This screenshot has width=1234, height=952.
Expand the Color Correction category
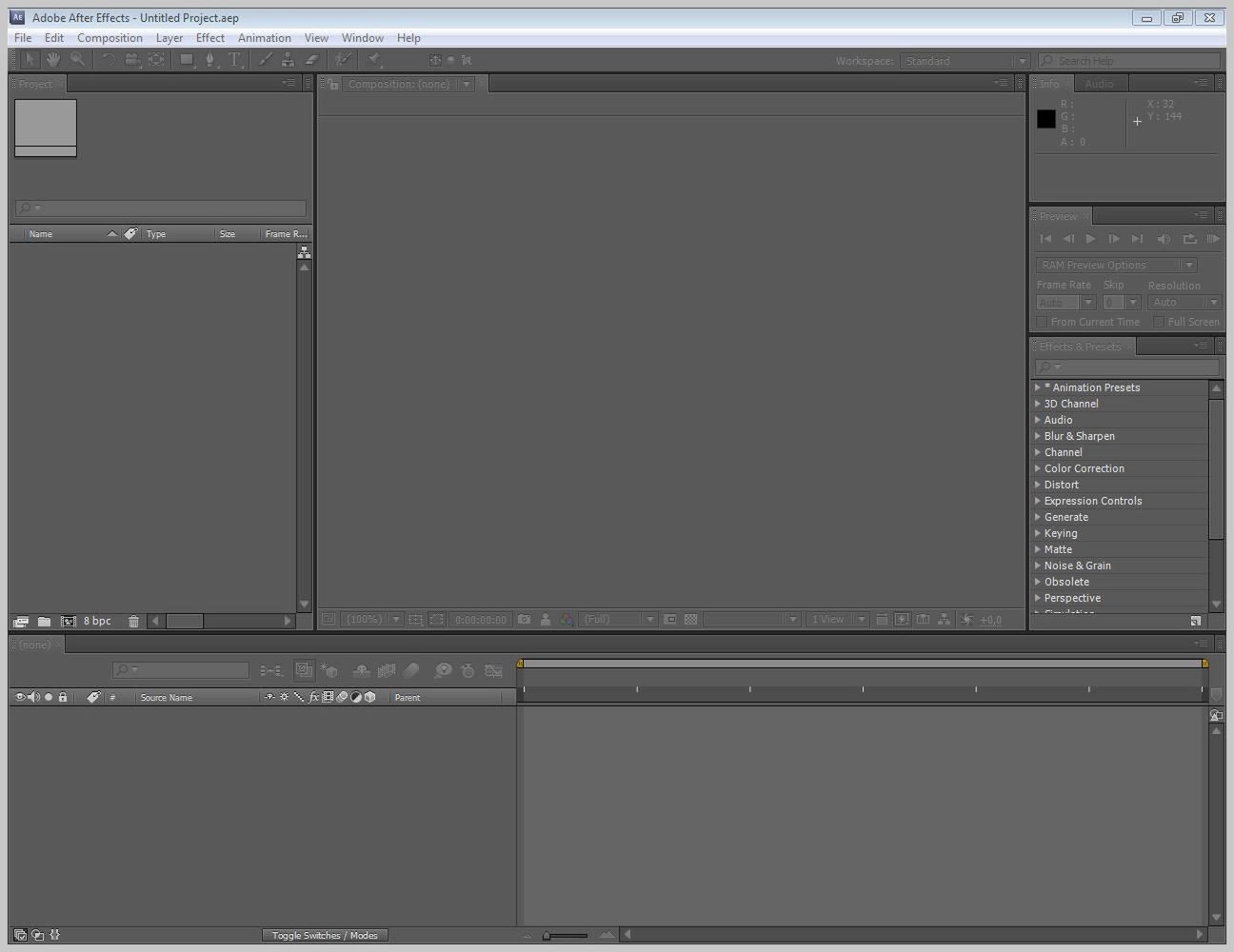coord(1038,468)
